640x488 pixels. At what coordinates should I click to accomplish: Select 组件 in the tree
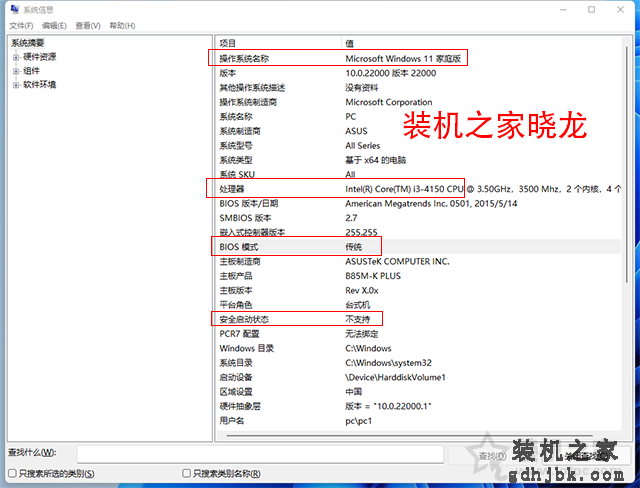click(31, 71)
